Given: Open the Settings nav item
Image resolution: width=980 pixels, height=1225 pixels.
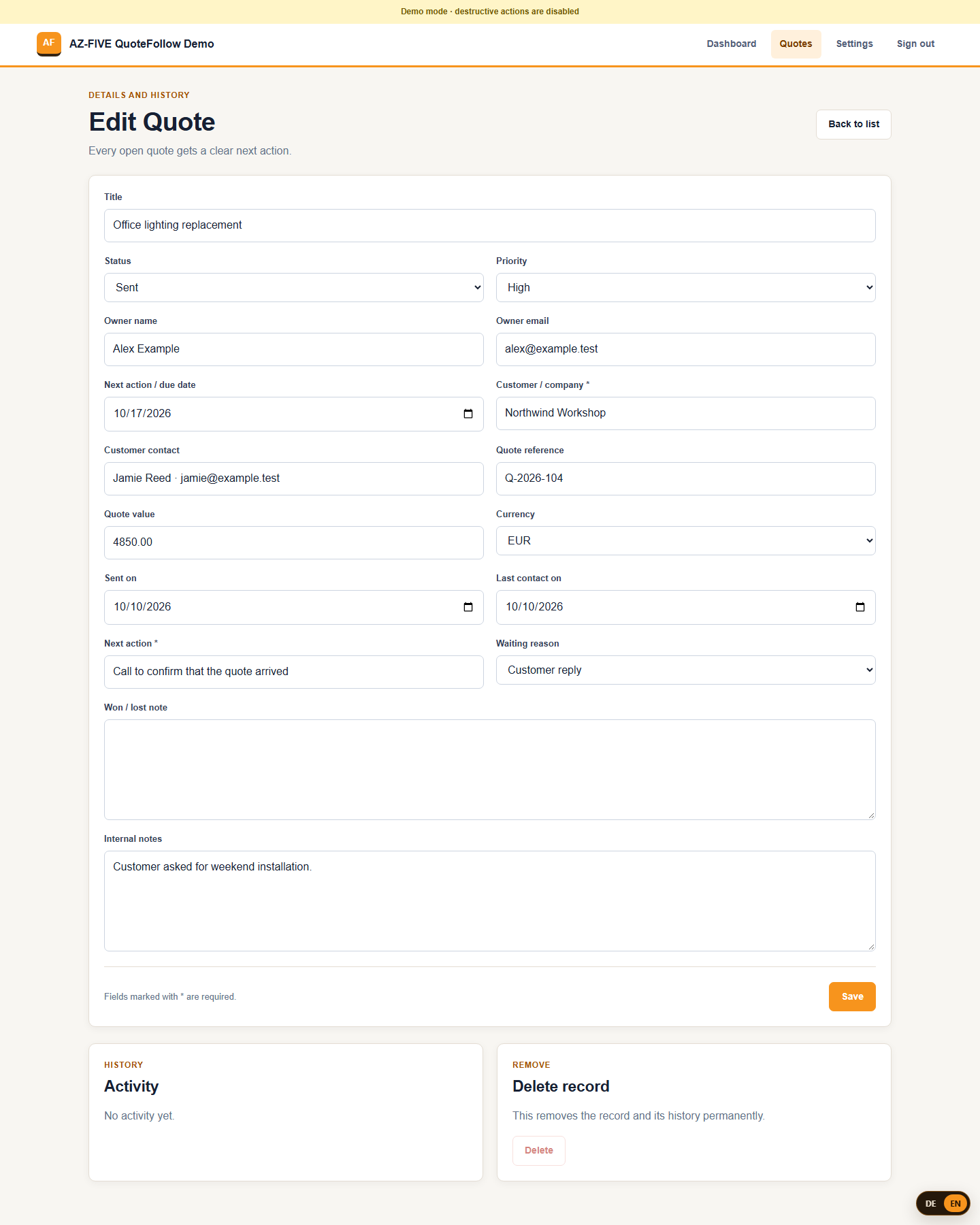Looking at the screenshot, I should 855,44.
